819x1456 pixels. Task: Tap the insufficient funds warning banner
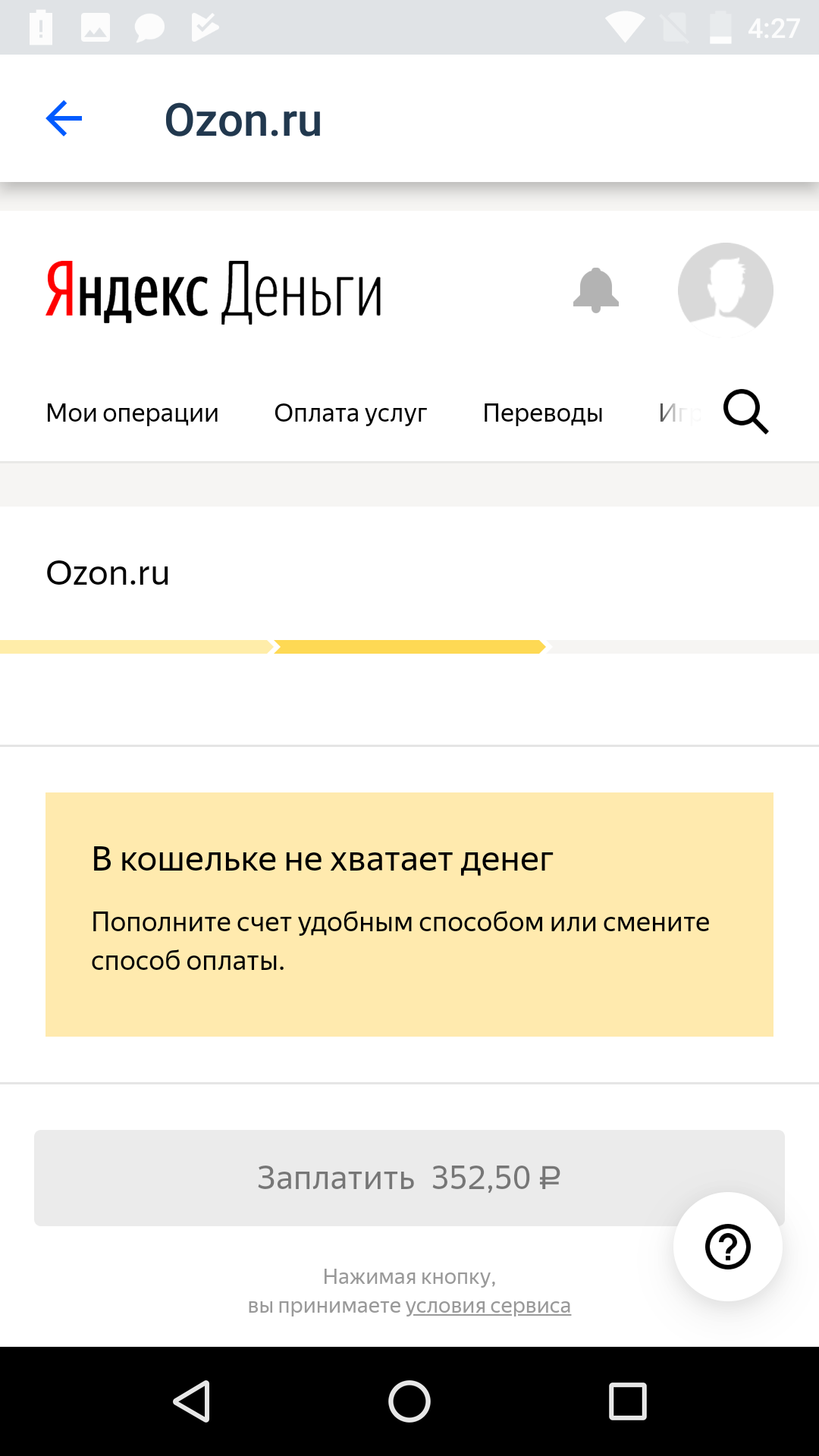(409, 915)
